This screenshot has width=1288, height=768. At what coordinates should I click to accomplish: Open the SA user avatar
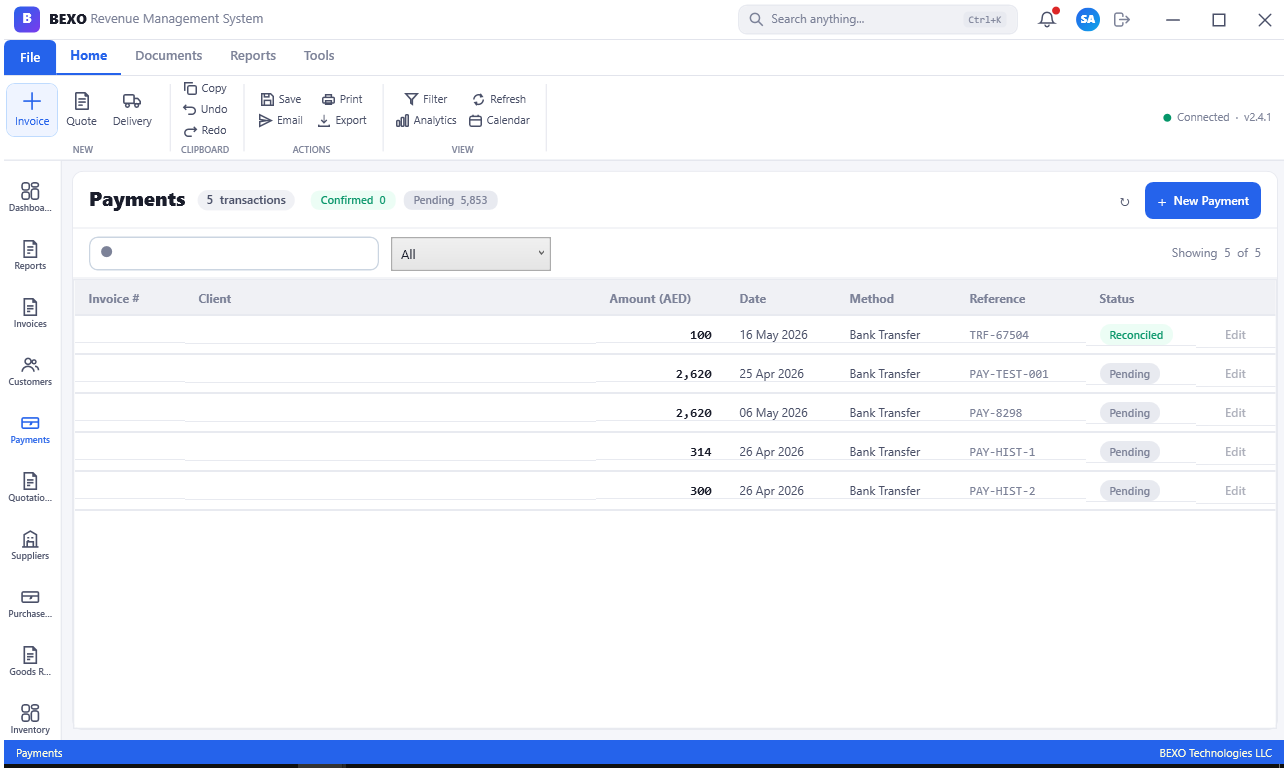tap(1088, 19)
